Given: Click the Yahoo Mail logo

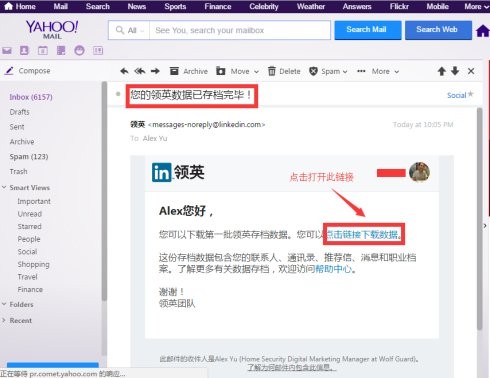Looking at the screenshot, I should (52, 29).
